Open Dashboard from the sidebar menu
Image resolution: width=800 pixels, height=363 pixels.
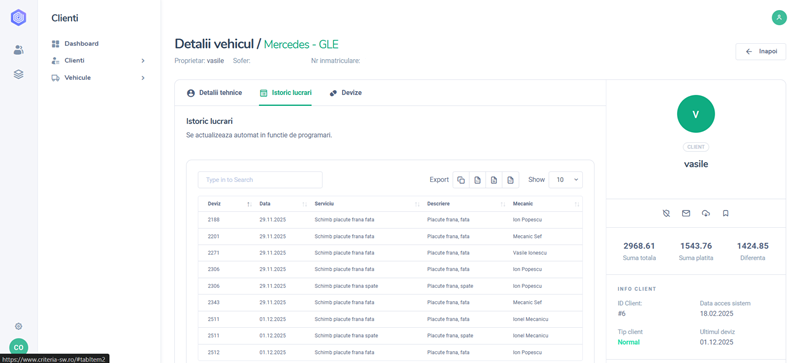coord(82,44)
